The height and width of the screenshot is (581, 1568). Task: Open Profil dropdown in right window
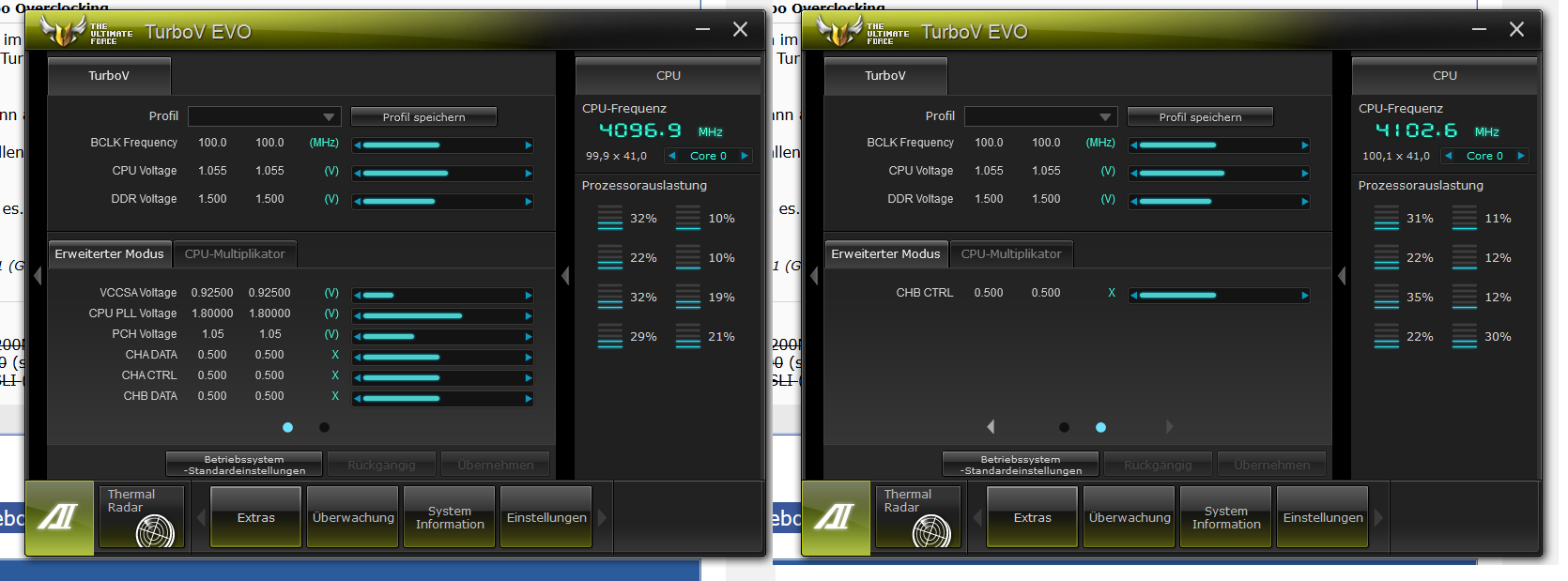coord(1040,116)
